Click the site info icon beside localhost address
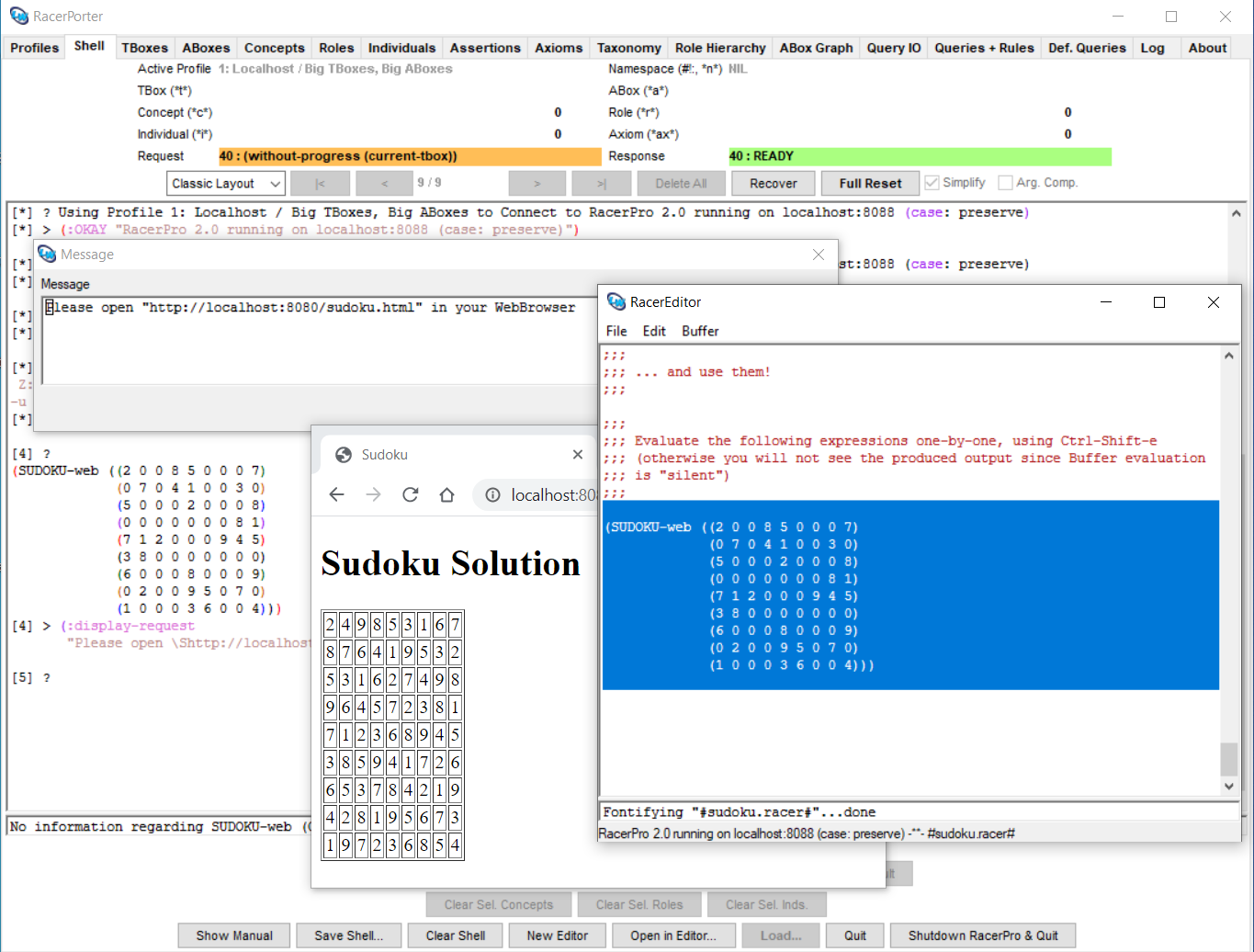1254x952 pixels. [493, 495]
